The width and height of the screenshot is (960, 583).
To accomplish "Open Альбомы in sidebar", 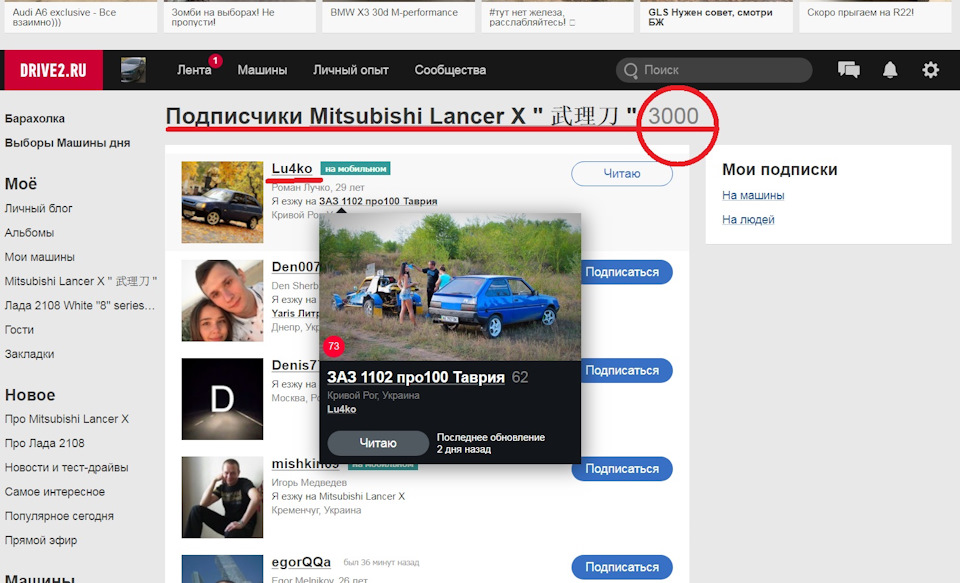I will click(29, 233).
